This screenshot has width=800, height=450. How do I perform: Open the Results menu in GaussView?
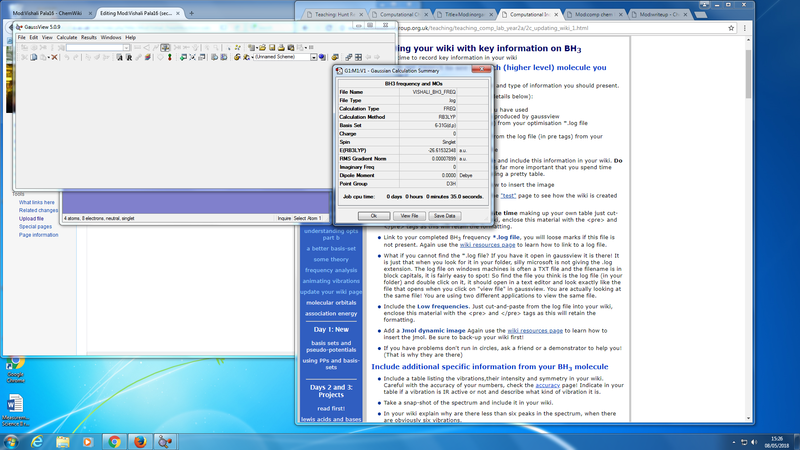point(89,37)
